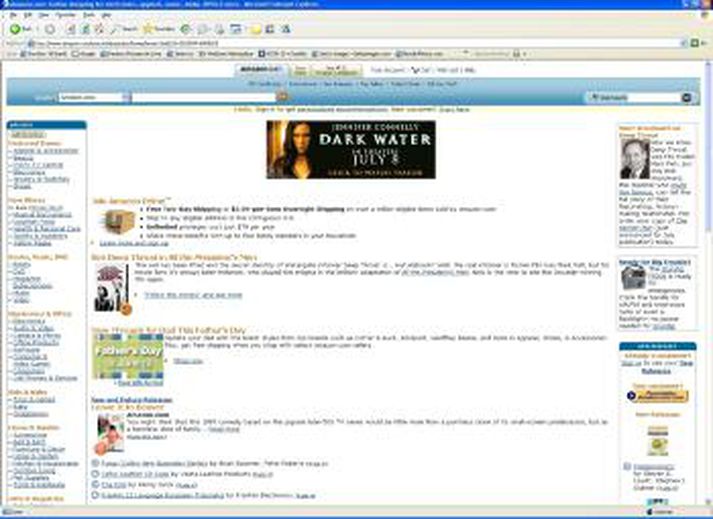Click the Dark Water movie banner
This screenshot has height=519, width=713.
[x=351, y=150]
